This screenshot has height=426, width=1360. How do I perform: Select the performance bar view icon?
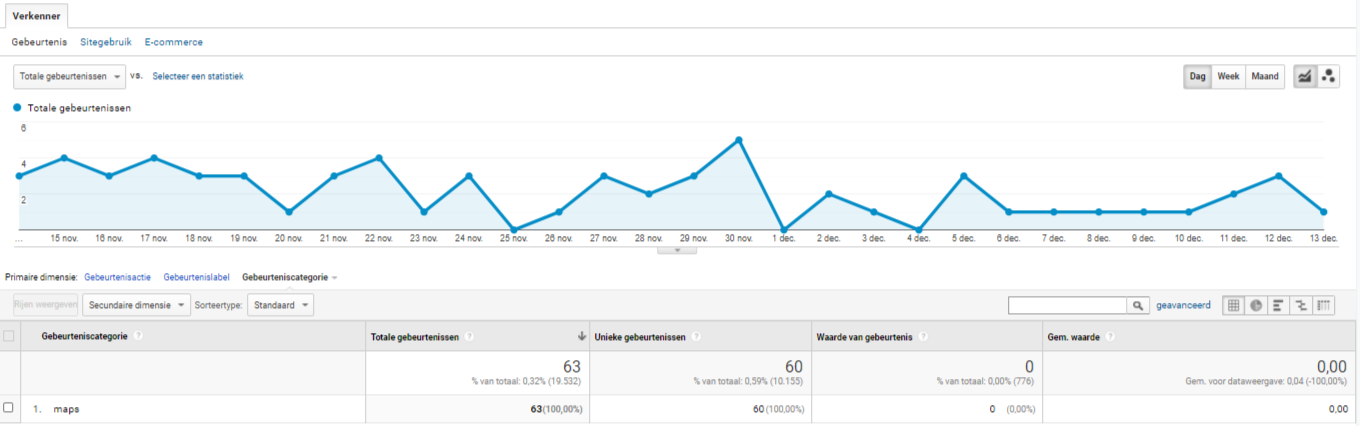[1279, 305]
